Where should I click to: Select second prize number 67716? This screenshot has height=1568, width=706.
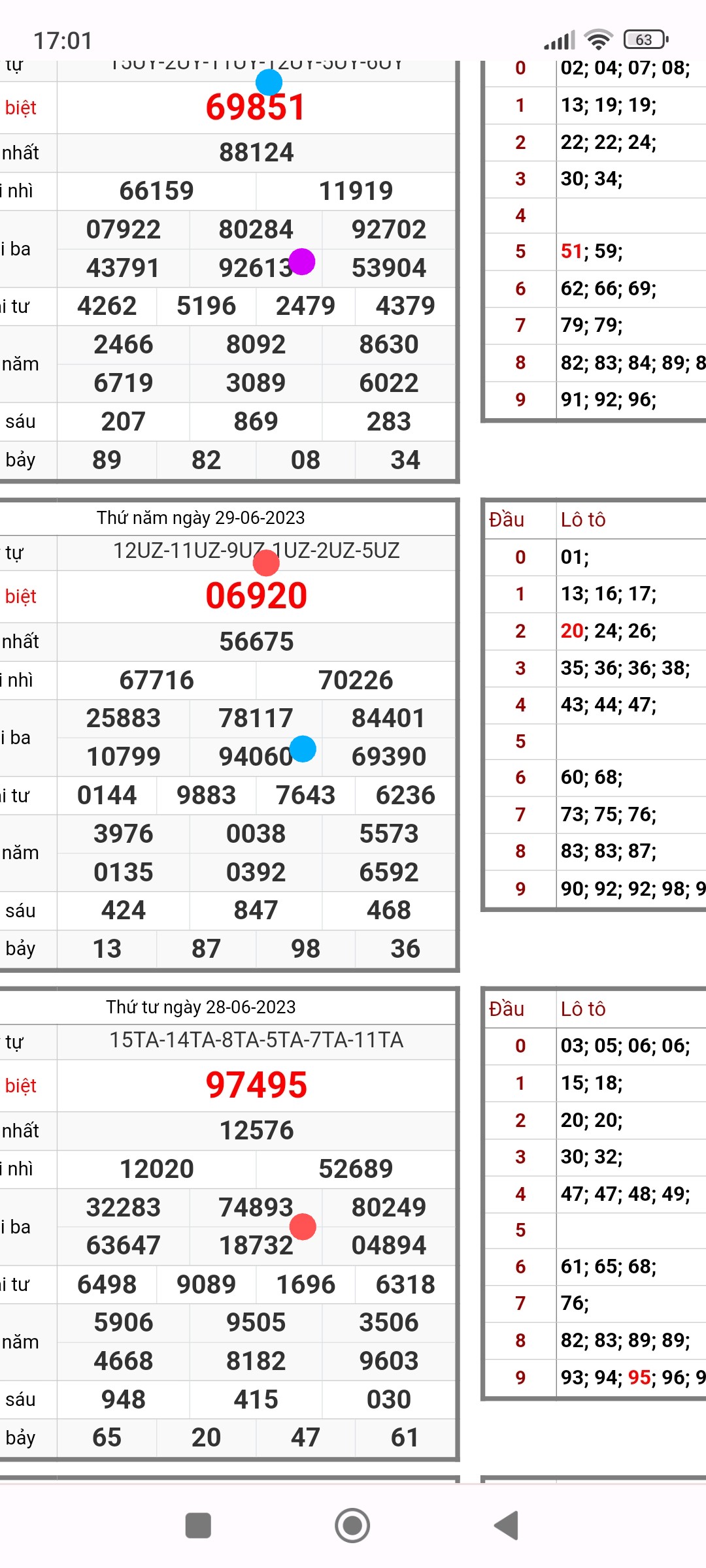[x=156, y=681]
